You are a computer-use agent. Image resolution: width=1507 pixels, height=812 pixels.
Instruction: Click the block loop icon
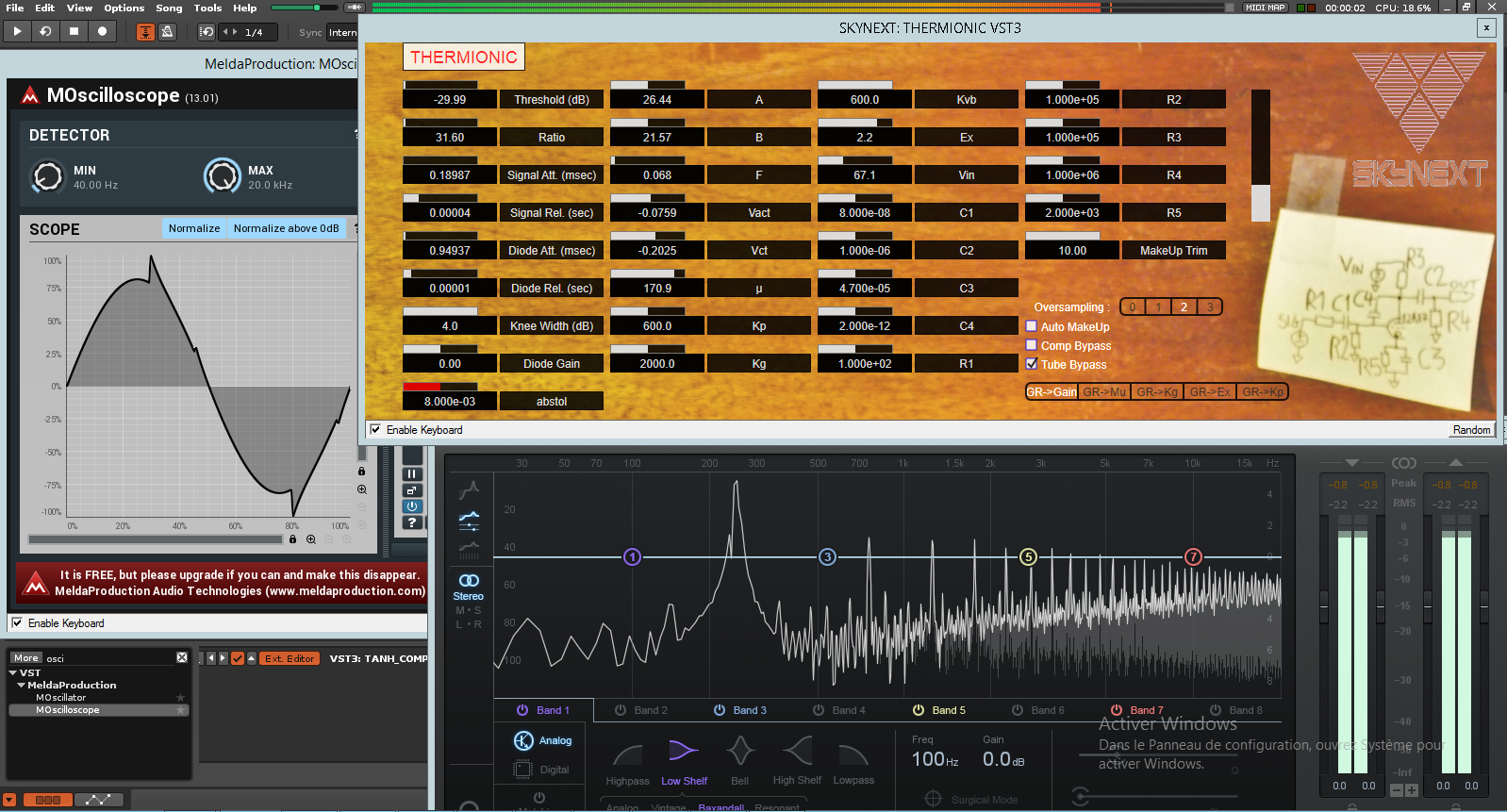(x=207, y=32)
